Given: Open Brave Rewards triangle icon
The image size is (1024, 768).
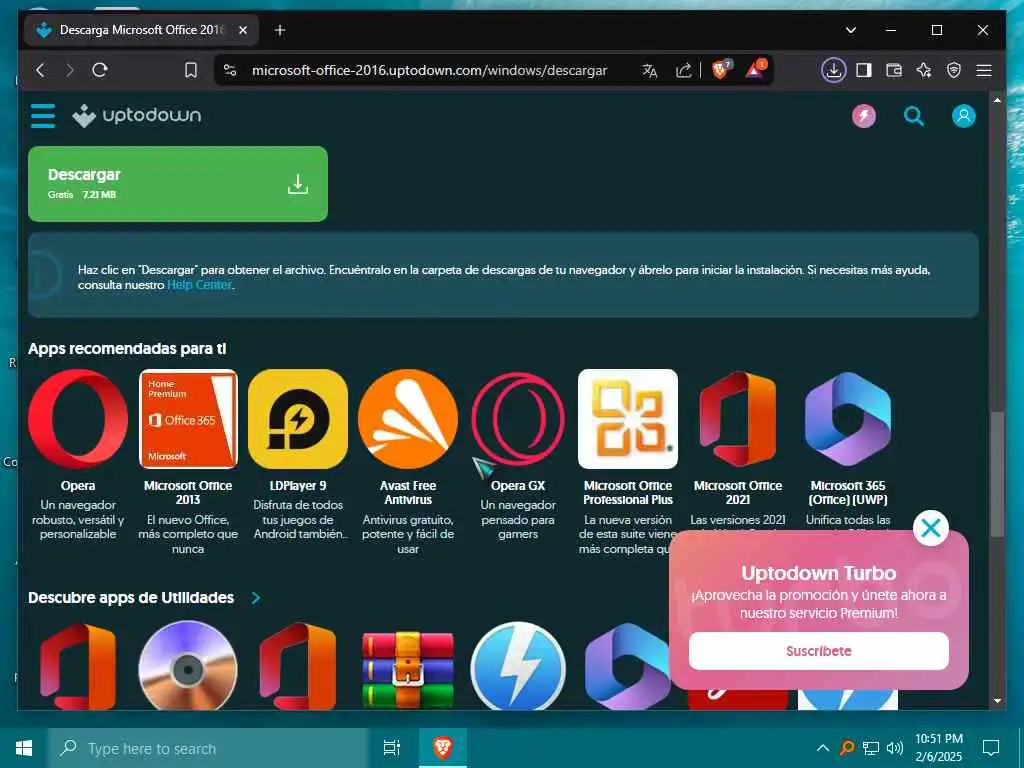Looking at the screenshot, I should (x=756, y=69).
